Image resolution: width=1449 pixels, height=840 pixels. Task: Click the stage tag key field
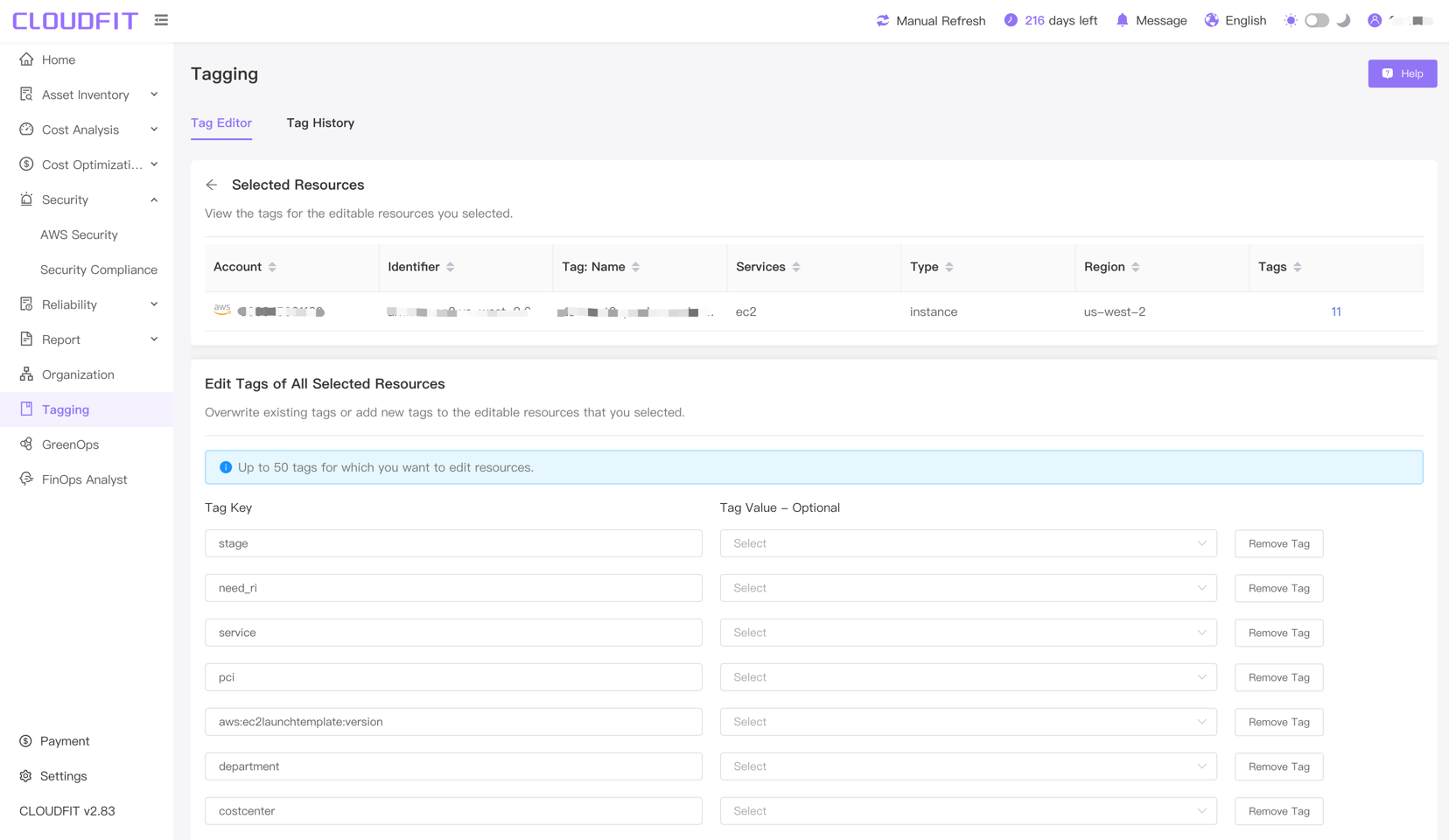(453, 543)
